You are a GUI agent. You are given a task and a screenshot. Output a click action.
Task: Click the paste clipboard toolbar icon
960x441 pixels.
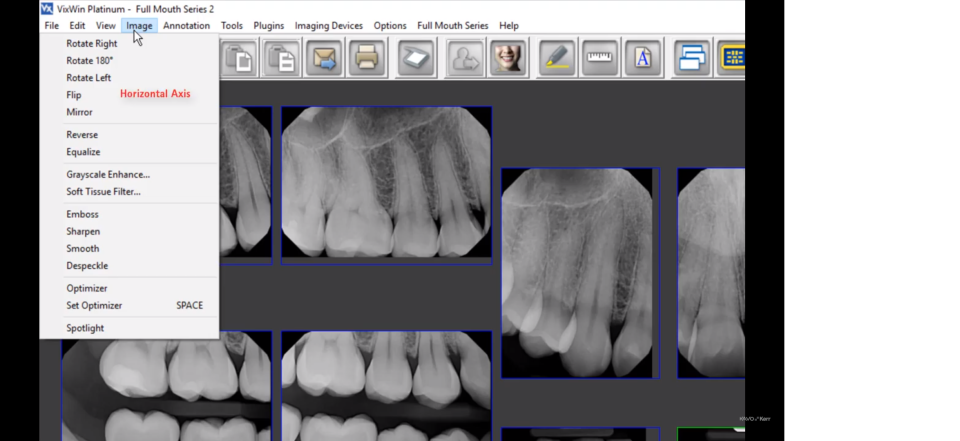pyautogui.click(x=281, y=59)
